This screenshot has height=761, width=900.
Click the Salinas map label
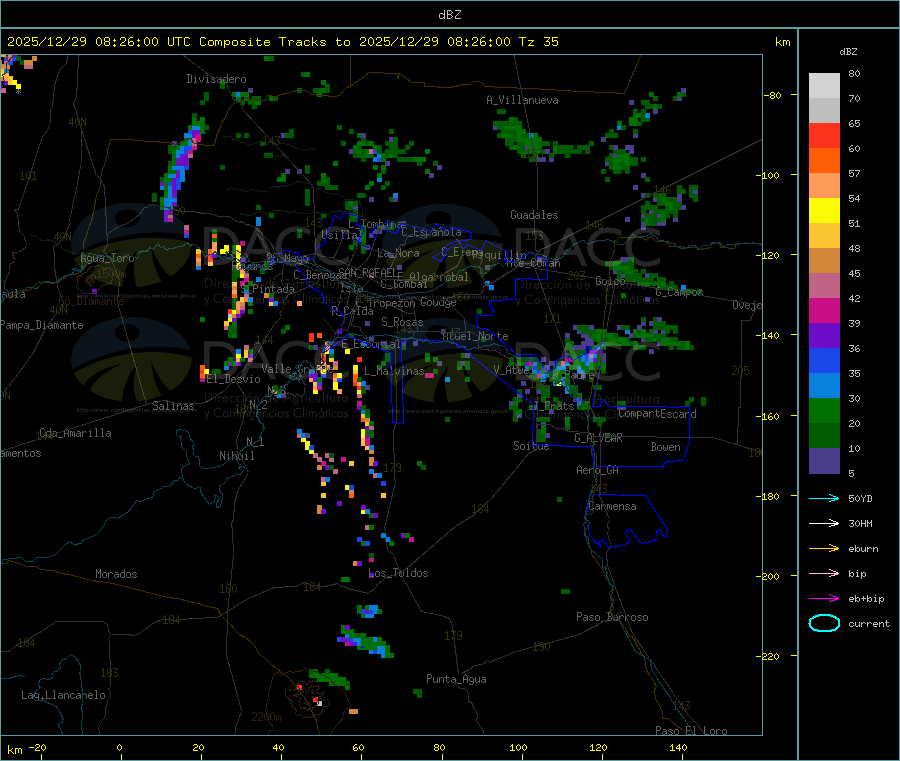[173, 406]
